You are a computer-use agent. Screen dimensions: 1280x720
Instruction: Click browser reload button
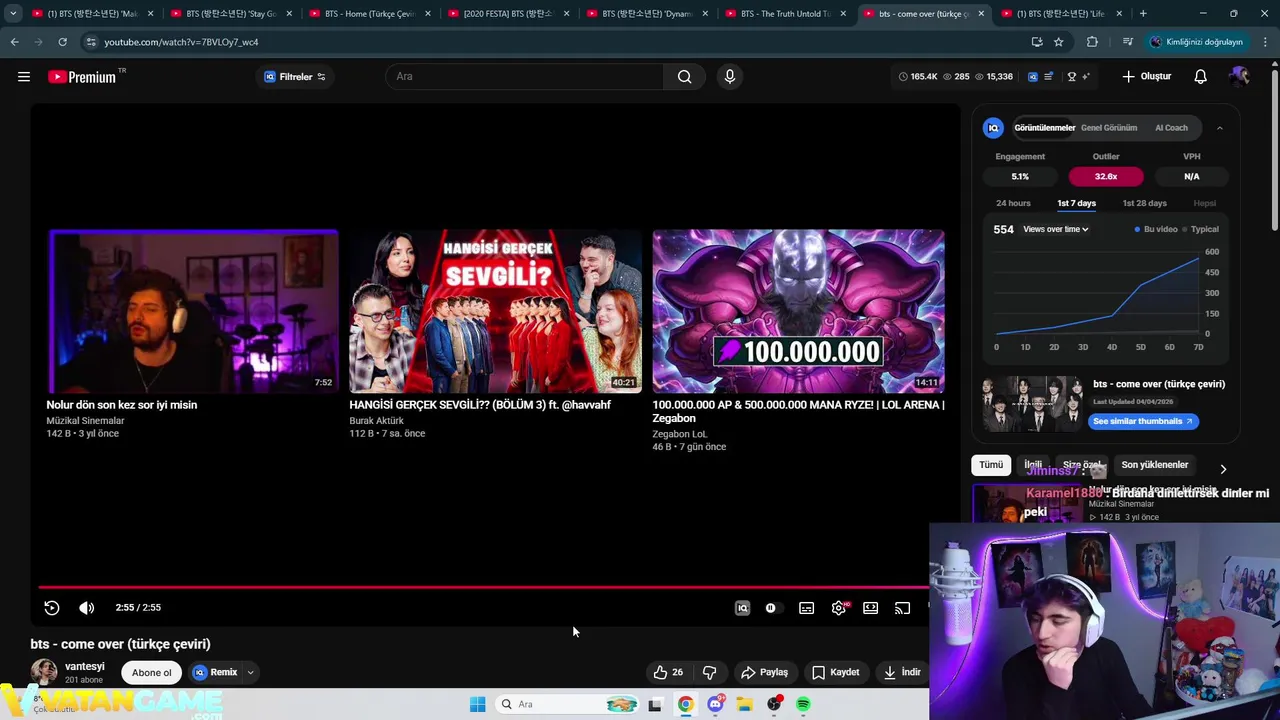coord(62,42)
